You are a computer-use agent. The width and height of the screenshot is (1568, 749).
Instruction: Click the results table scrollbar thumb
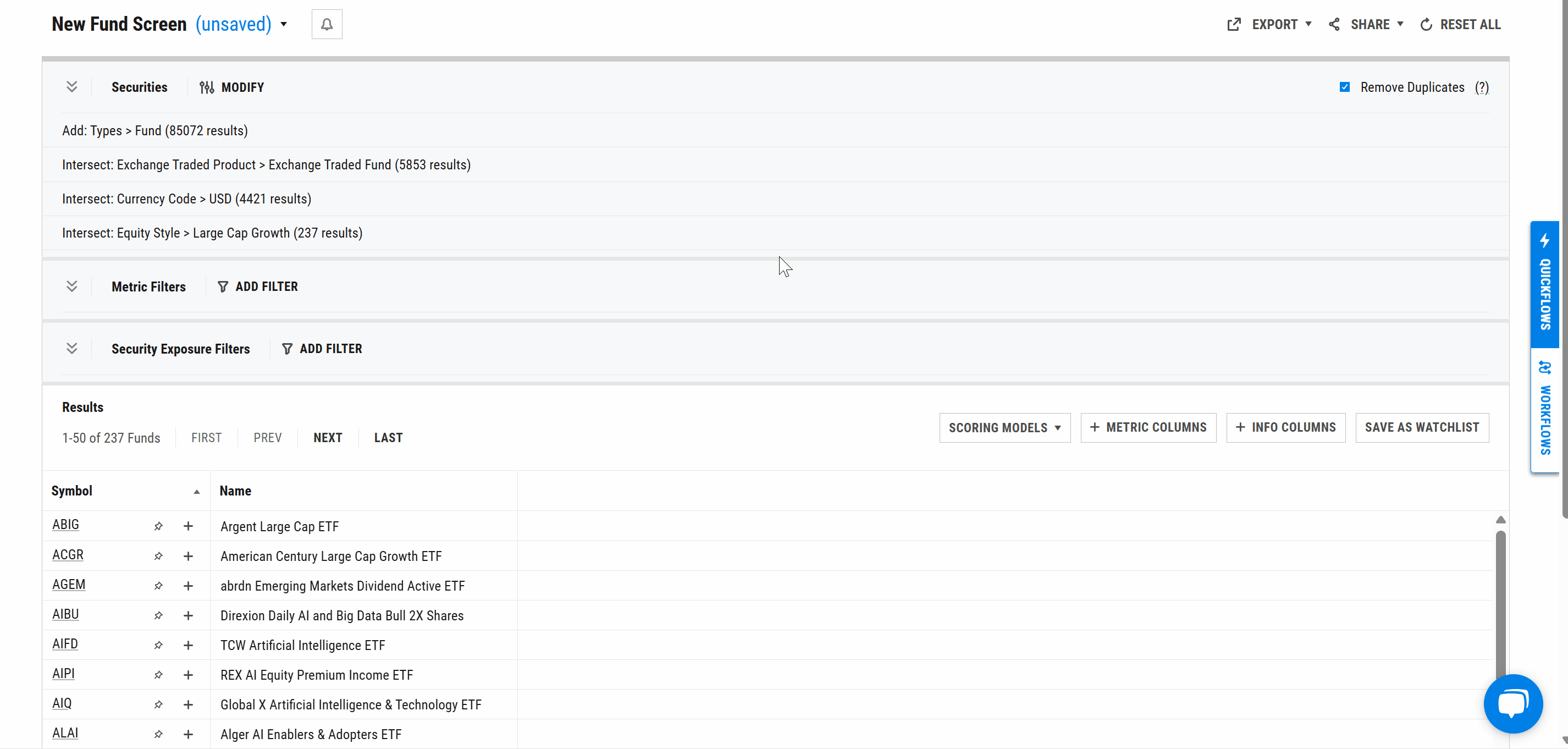tap(1501, 606)
